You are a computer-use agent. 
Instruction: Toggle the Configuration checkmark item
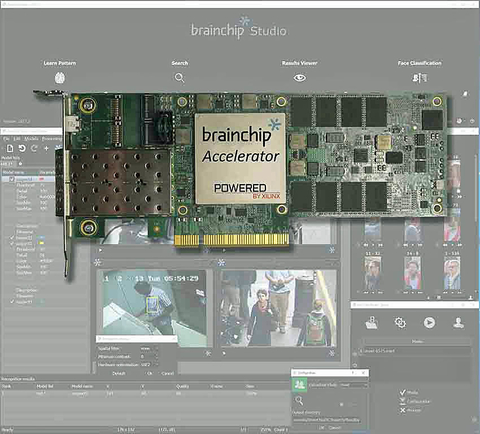click(x=403, y=401)
